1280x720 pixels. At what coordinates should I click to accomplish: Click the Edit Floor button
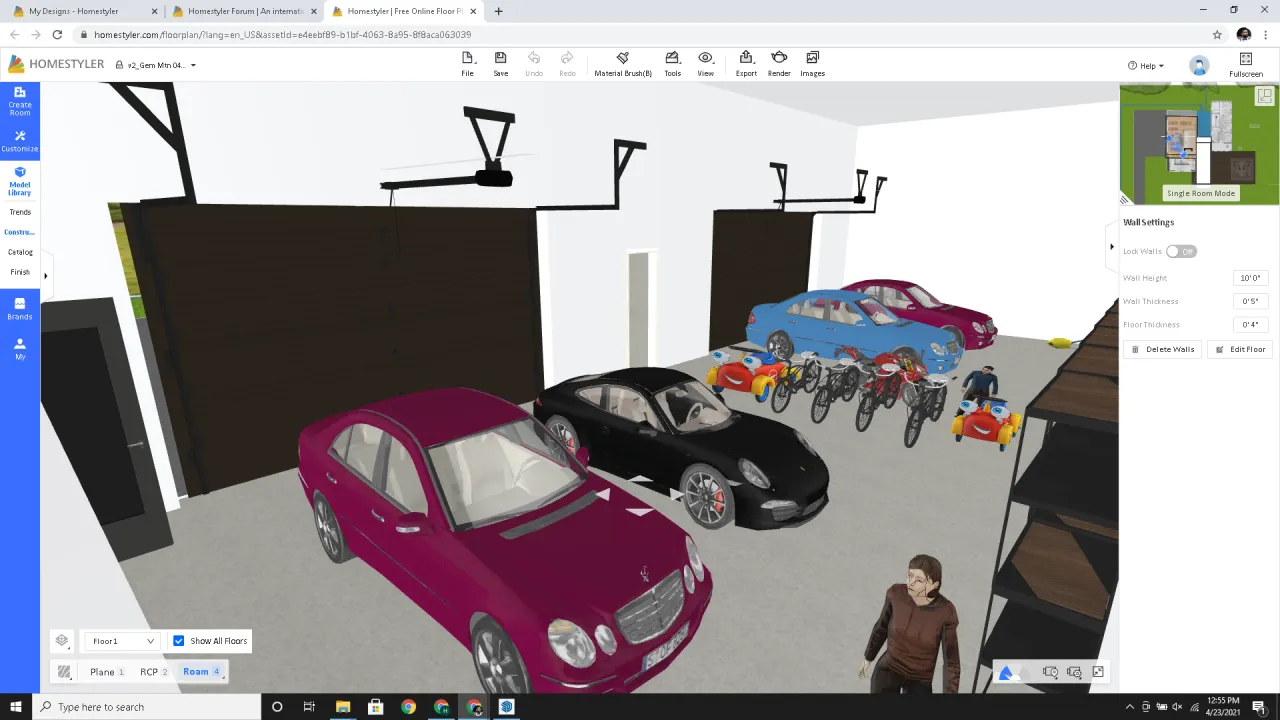tap(1240, 349)
